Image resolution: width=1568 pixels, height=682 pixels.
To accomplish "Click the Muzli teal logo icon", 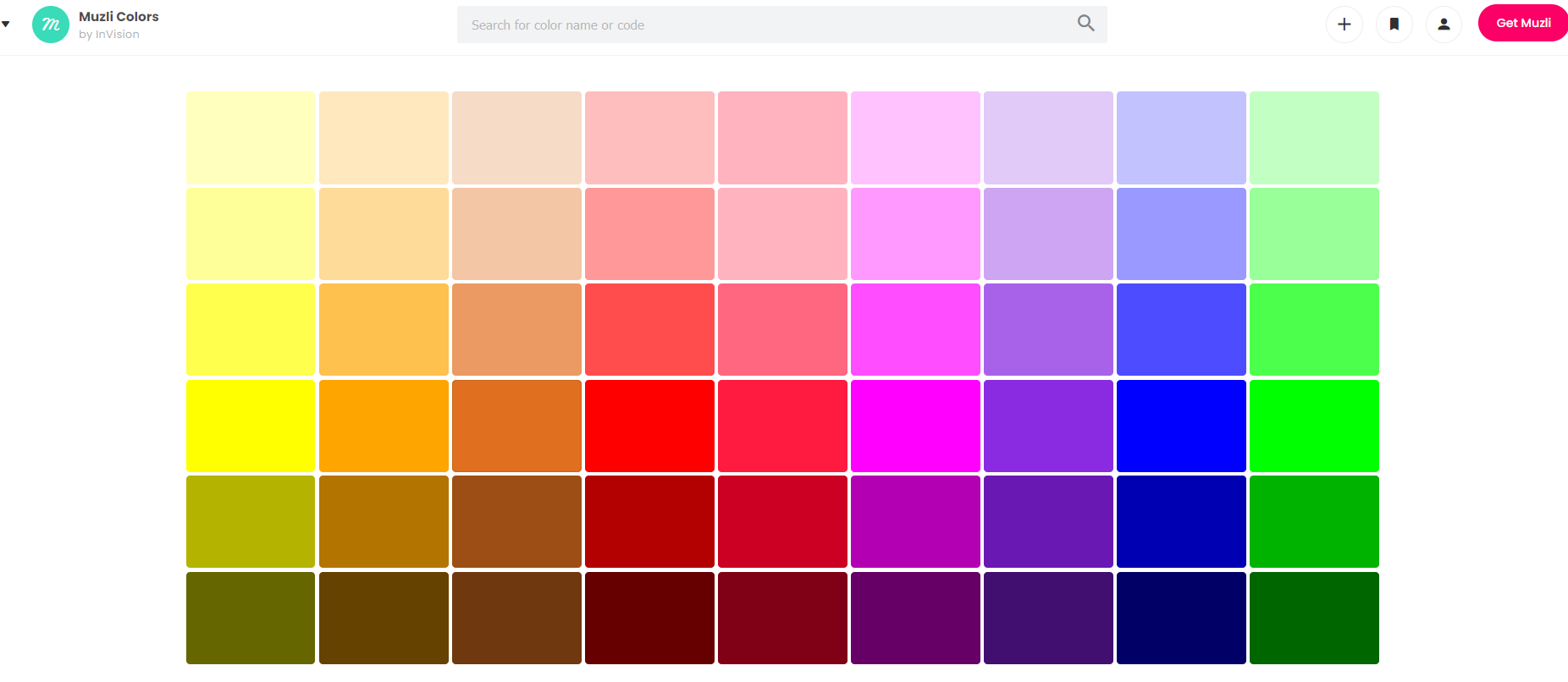I will pyautogui.click(x=51, y=25).
